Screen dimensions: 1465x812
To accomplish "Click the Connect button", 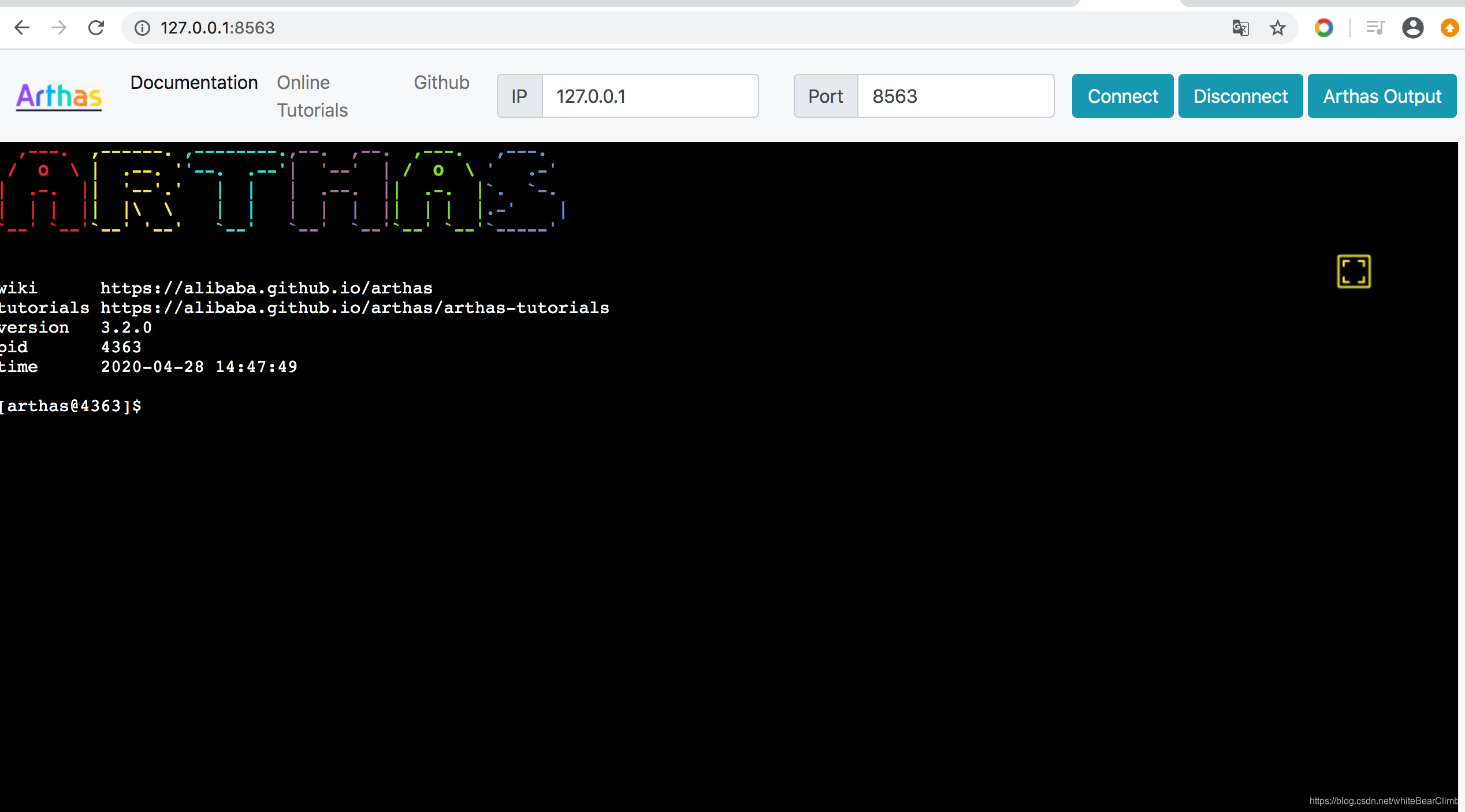I will point(1122,95).
